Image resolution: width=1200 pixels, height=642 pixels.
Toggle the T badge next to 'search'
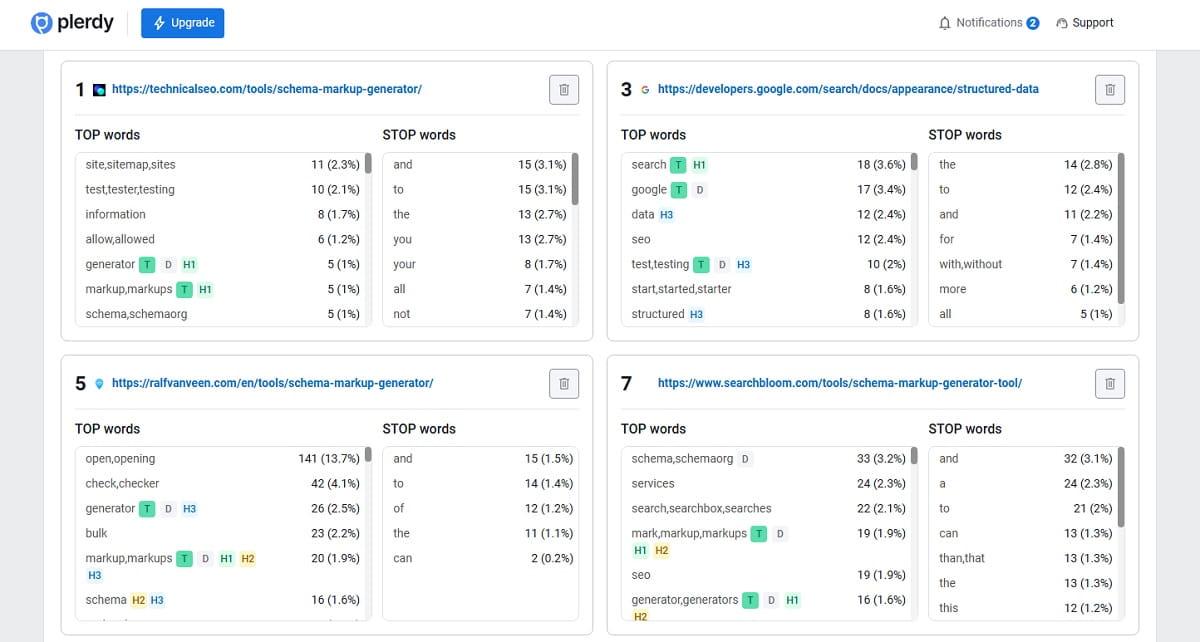click(x=680, y=164)
